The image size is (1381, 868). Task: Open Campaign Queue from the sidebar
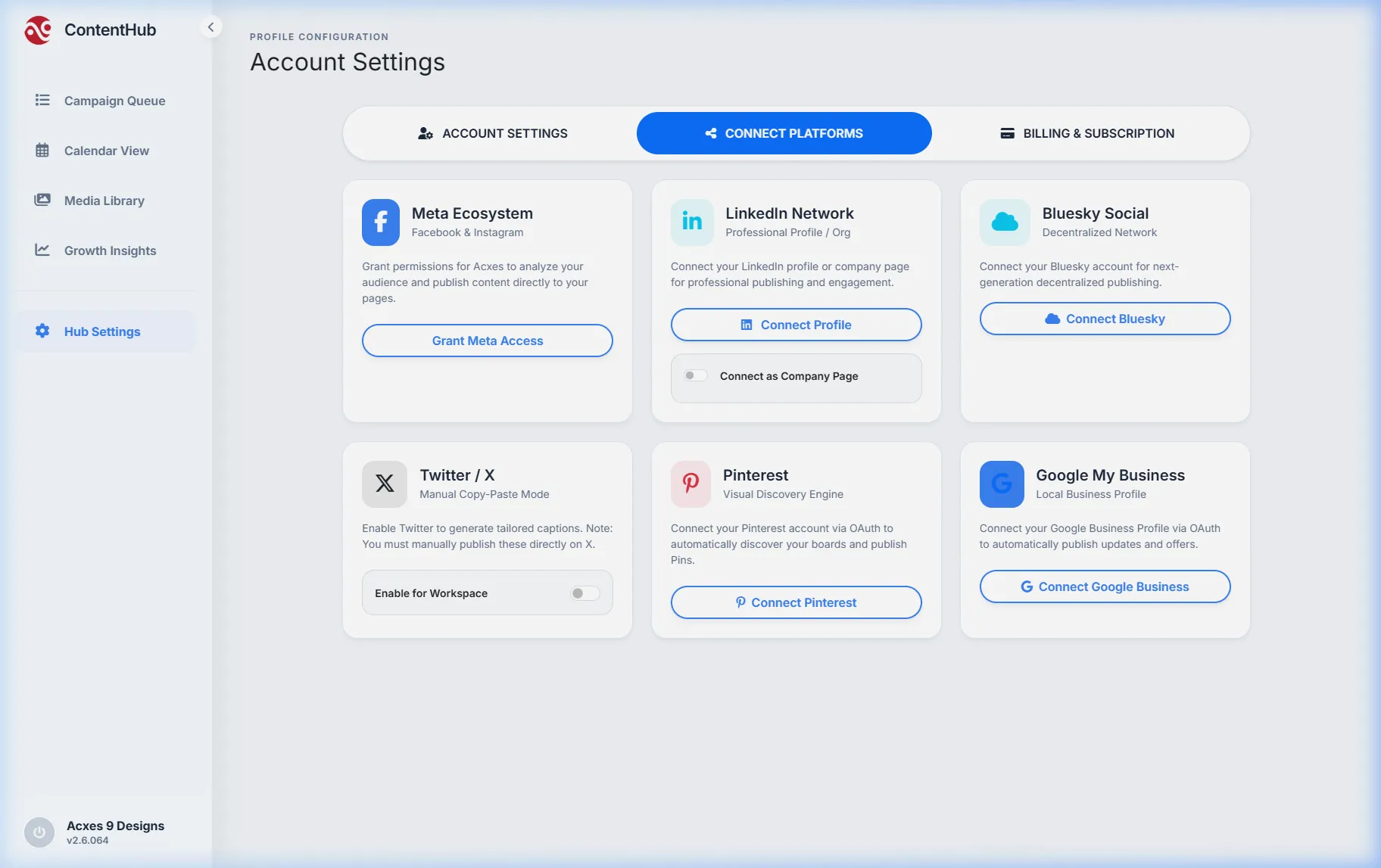(114, 101)
